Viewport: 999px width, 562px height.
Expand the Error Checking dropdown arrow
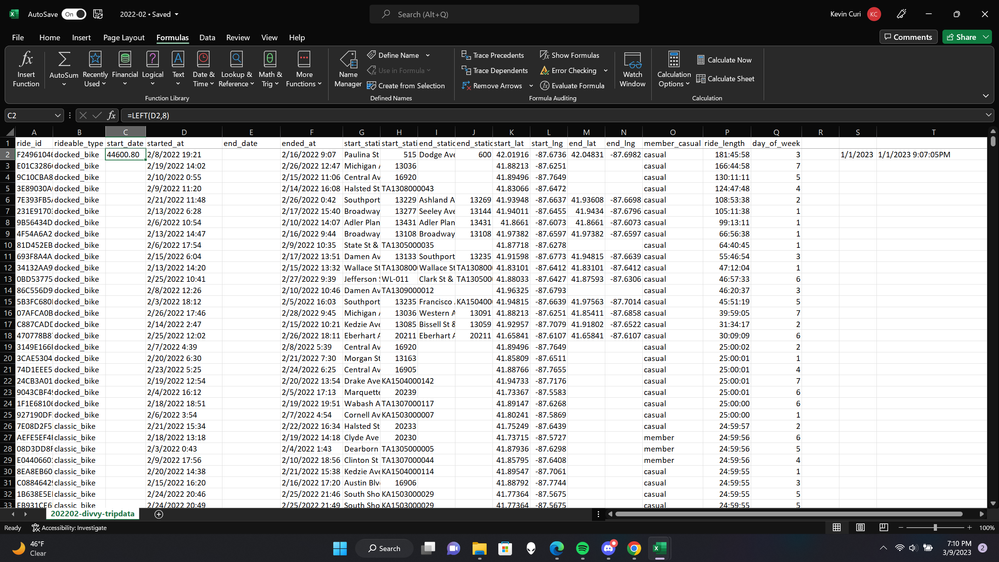(605, 71)
